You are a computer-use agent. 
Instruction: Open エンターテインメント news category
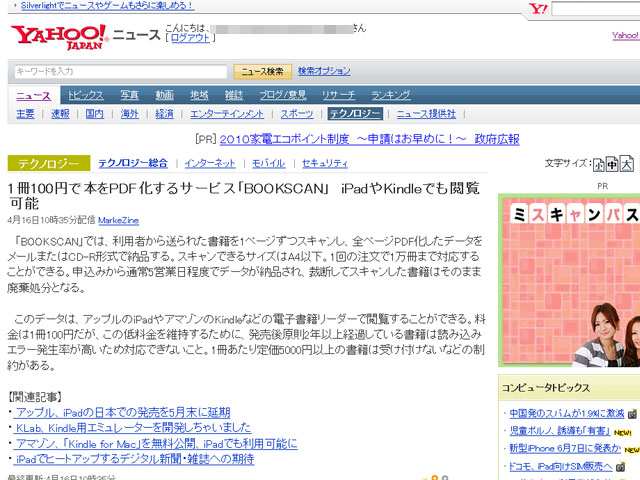(x=227, y=114)
